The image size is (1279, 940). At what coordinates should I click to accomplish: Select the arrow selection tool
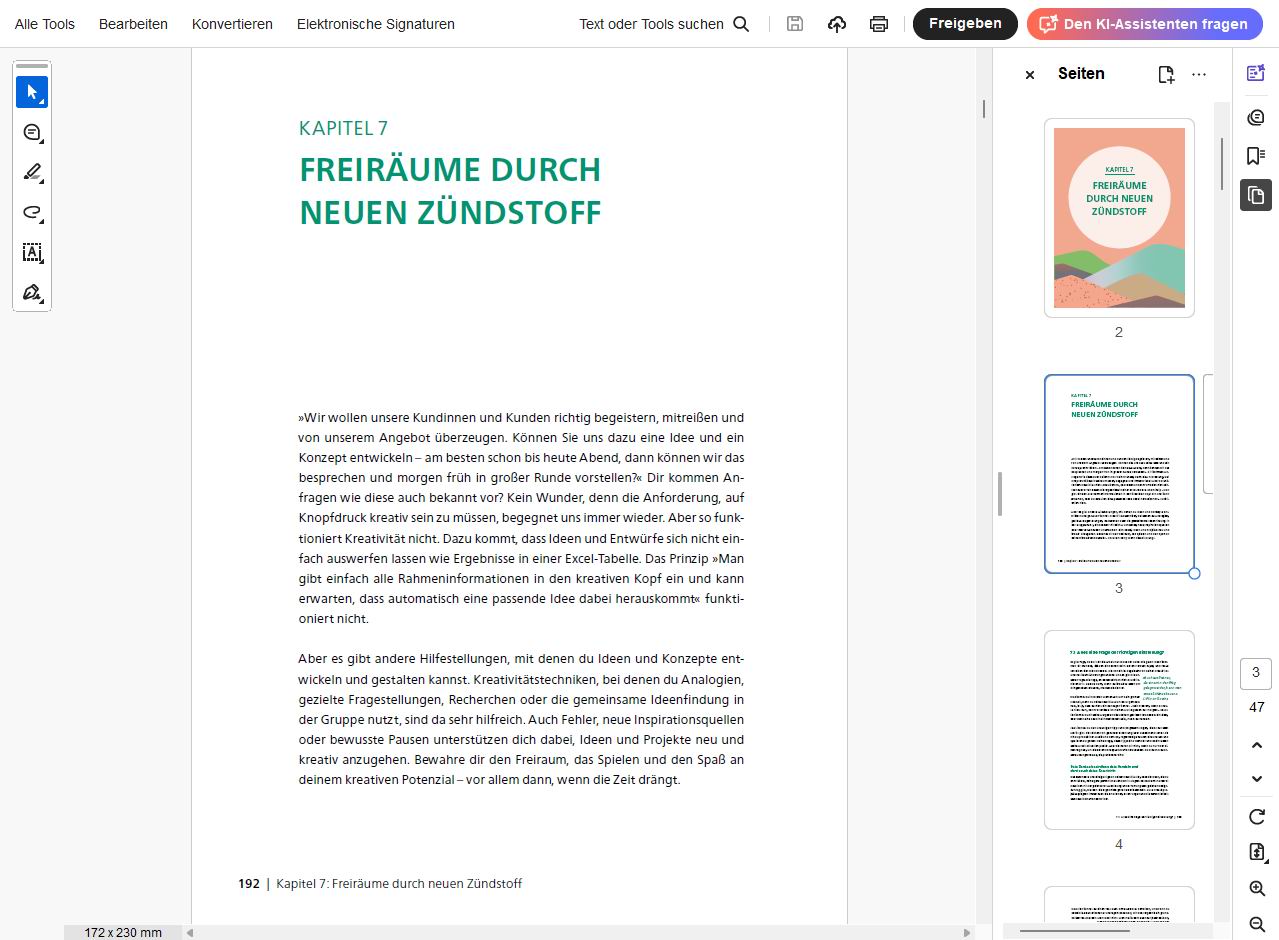[x=32, y=92]
